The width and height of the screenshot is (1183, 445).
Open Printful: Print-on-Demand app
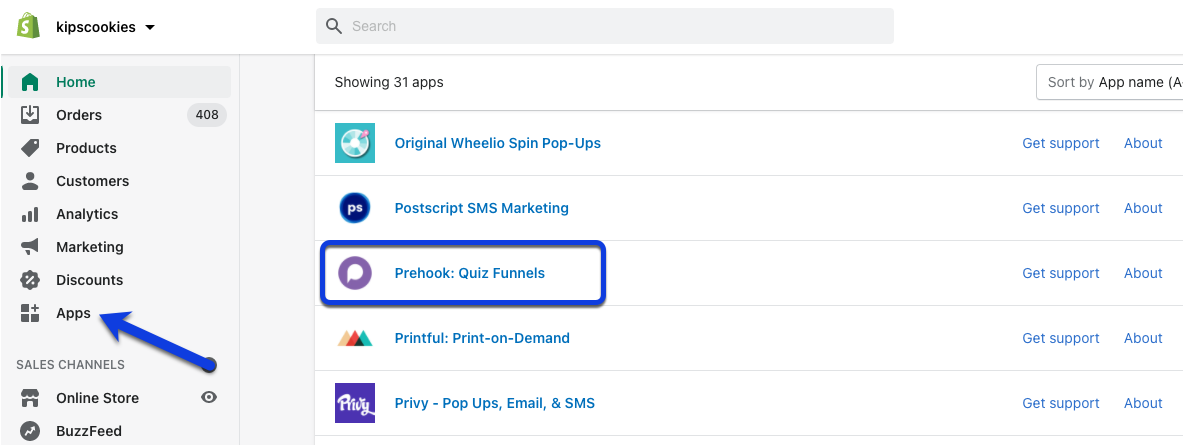pyautogui.click(x=482, y=338)
